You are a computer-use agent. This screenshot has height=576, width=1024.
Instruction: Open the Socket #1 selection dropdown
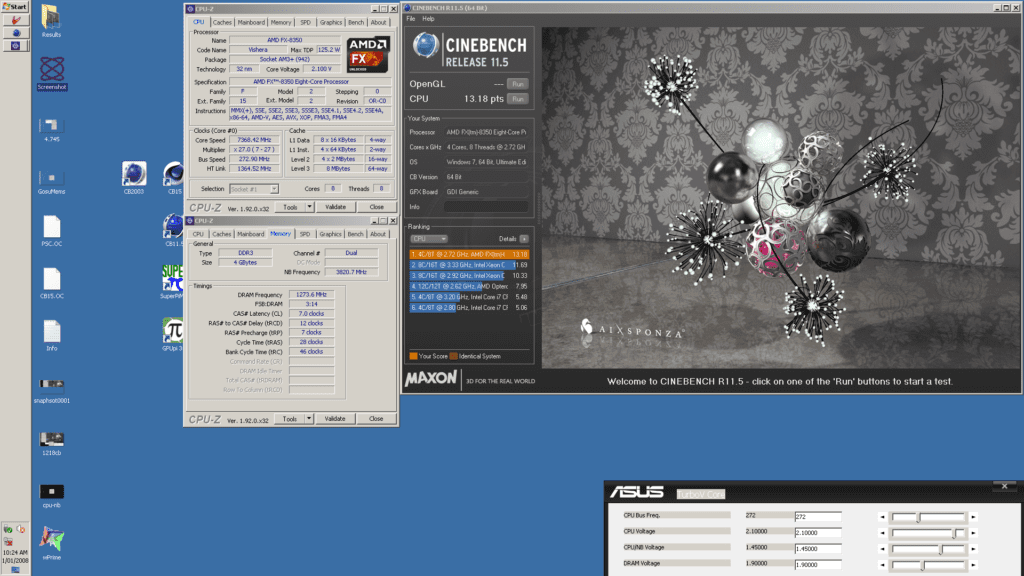click(254, 189)
